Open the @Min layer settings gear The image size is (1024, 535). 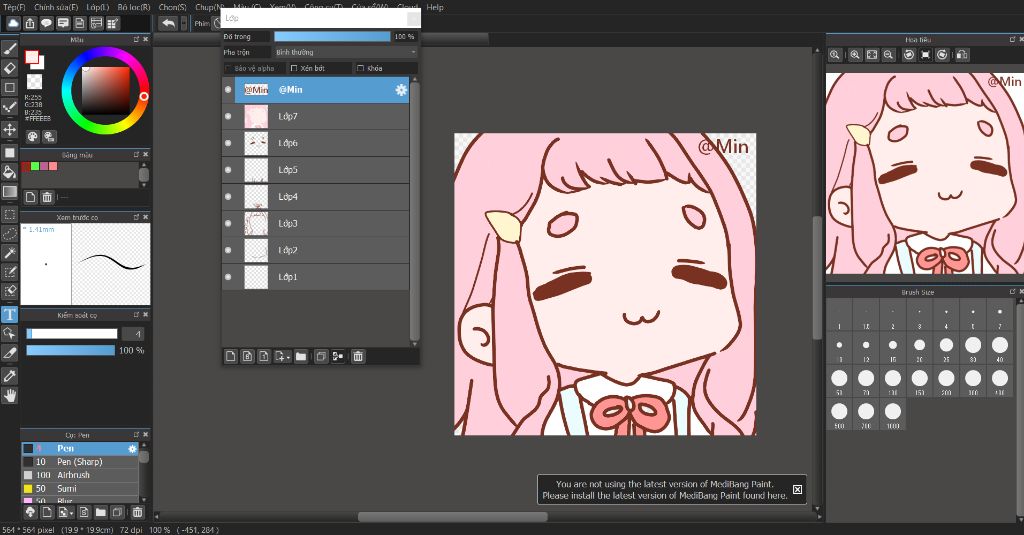click(x=401, y=90)
